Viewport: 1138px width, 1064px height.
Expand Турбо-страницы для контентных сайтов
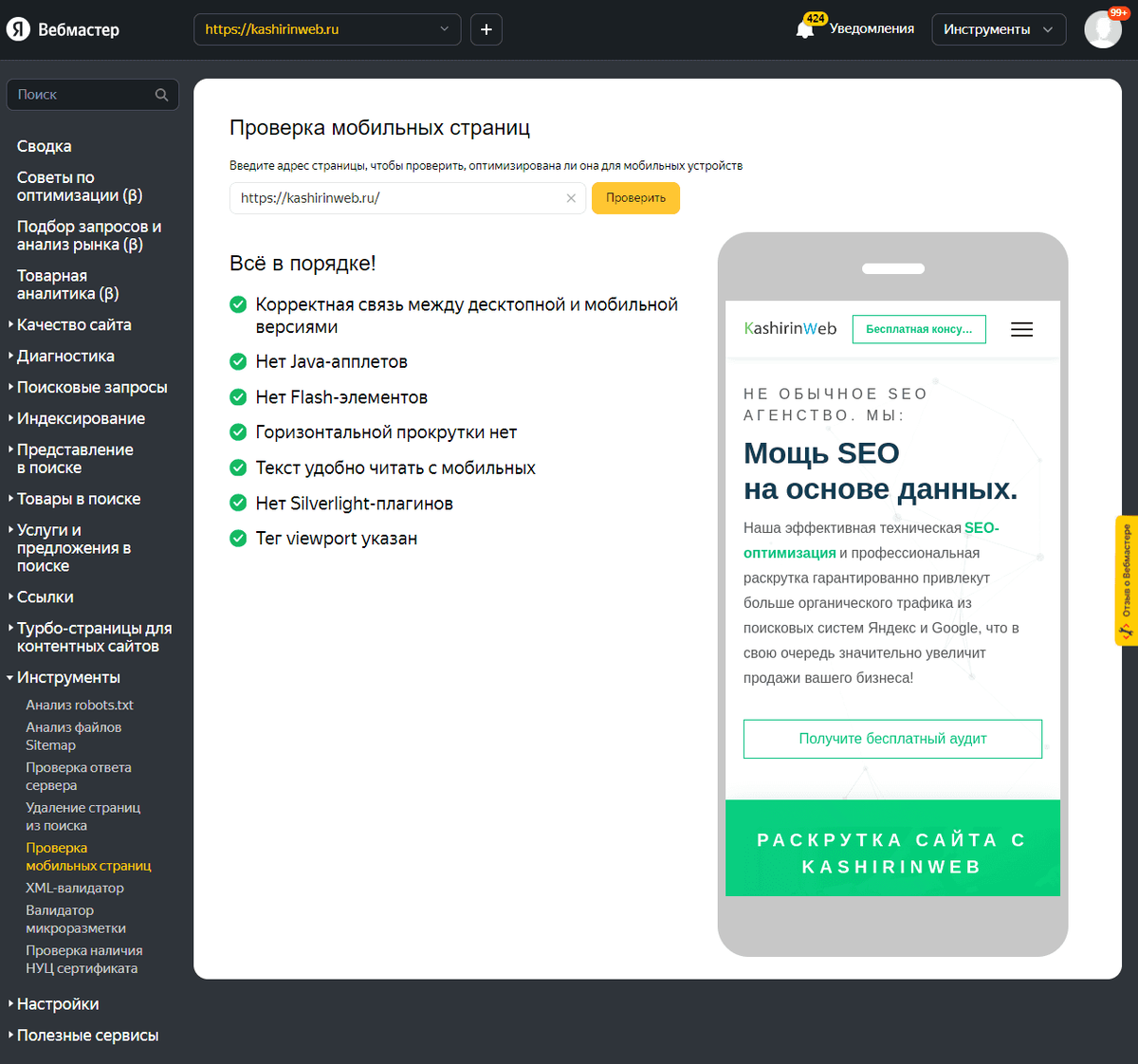tap(93, 637)
